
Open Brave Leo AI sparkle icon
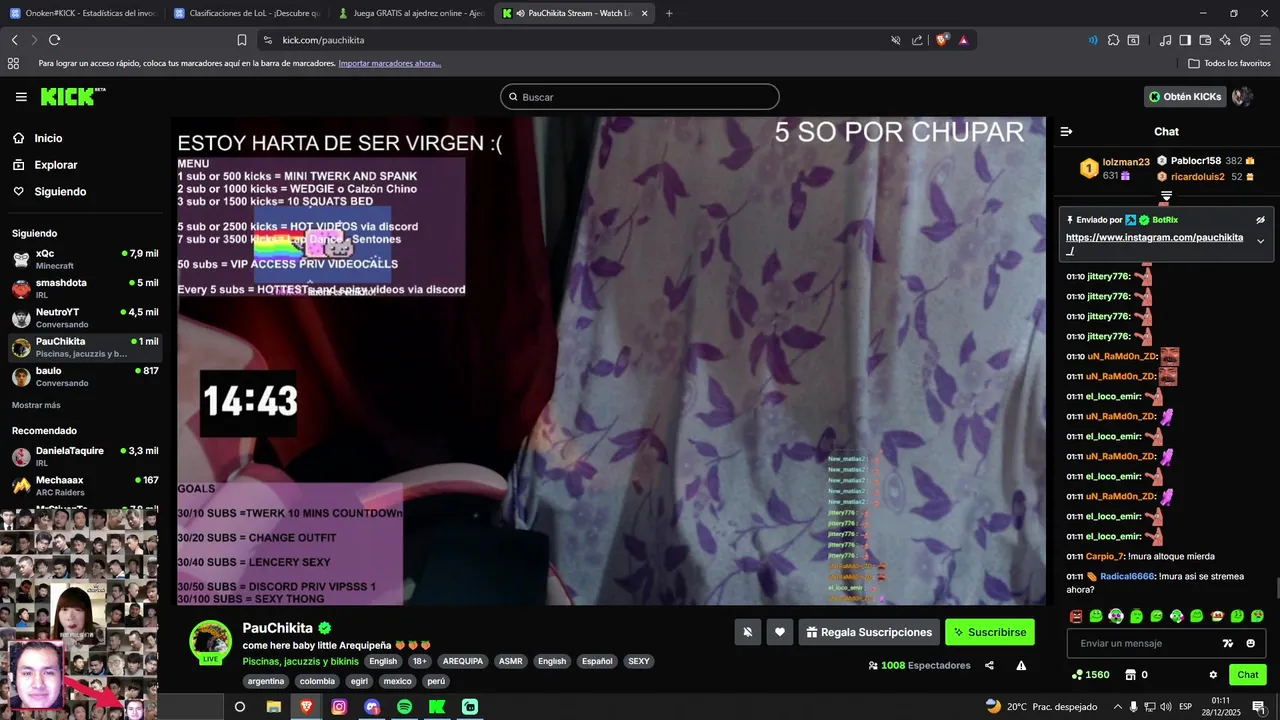point(1225,40)
